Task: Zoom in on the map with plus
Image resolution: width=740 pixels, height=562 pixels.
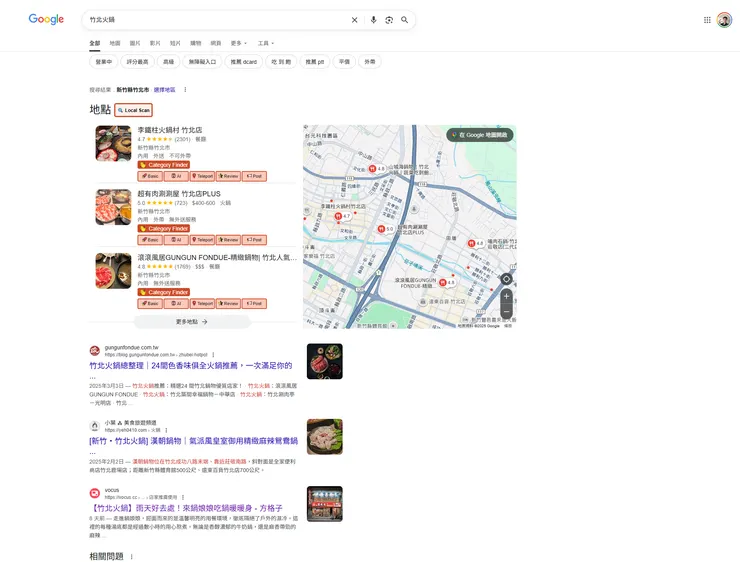Action: pos(506,296)
